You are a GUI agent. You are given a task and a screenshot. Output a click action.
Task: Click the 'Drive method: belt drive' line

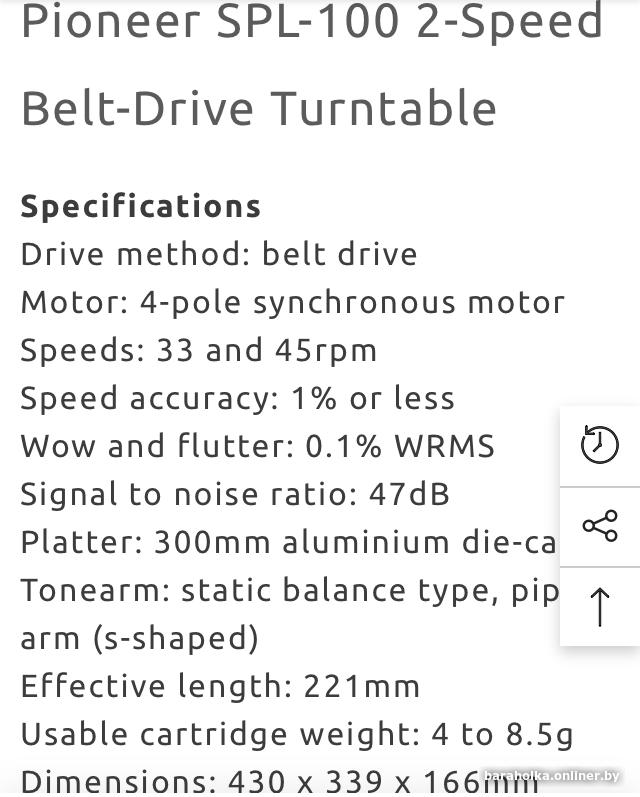219,254
